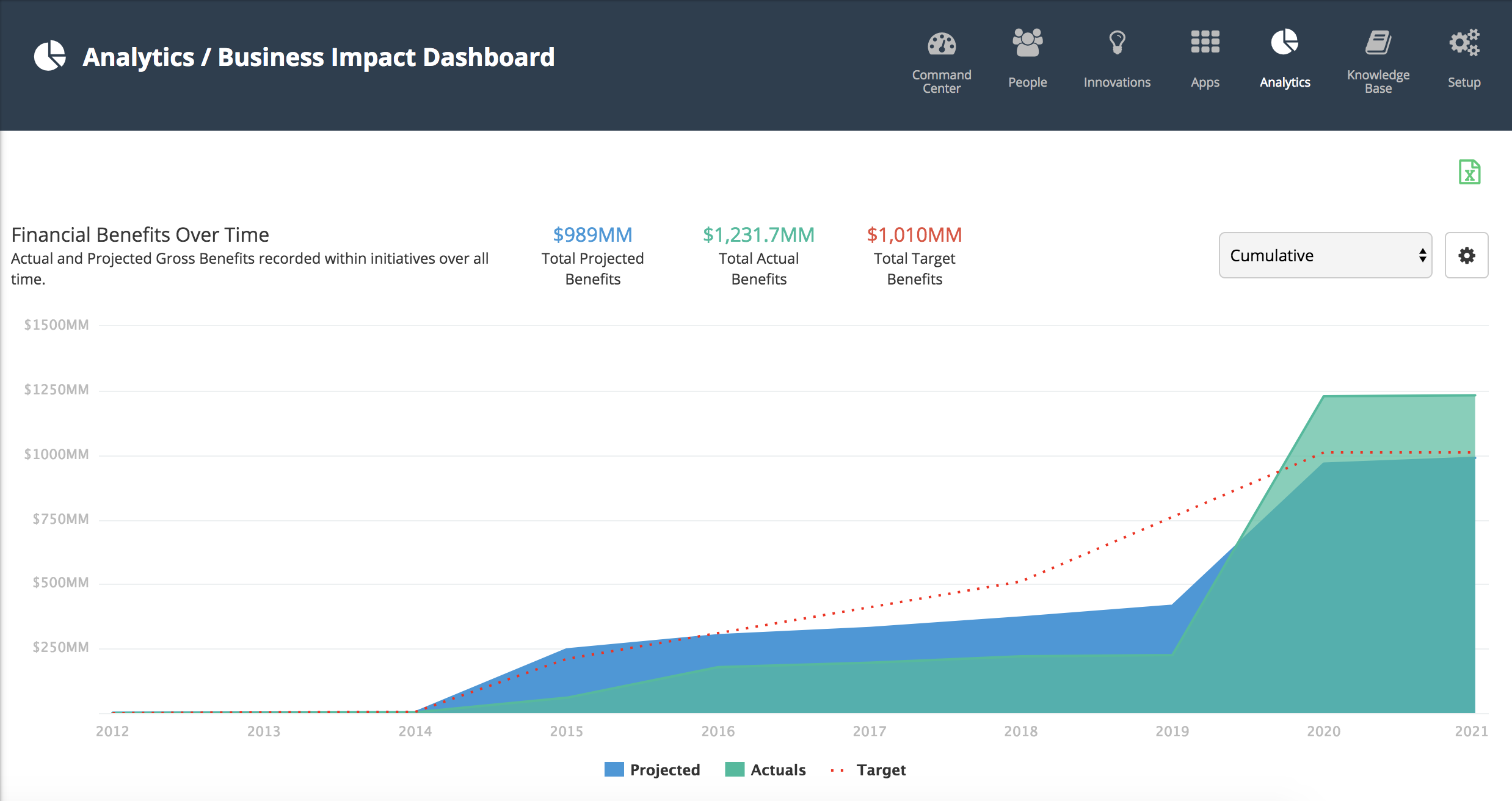Expand the Cumulative view dropdown

coord(1325,255)
